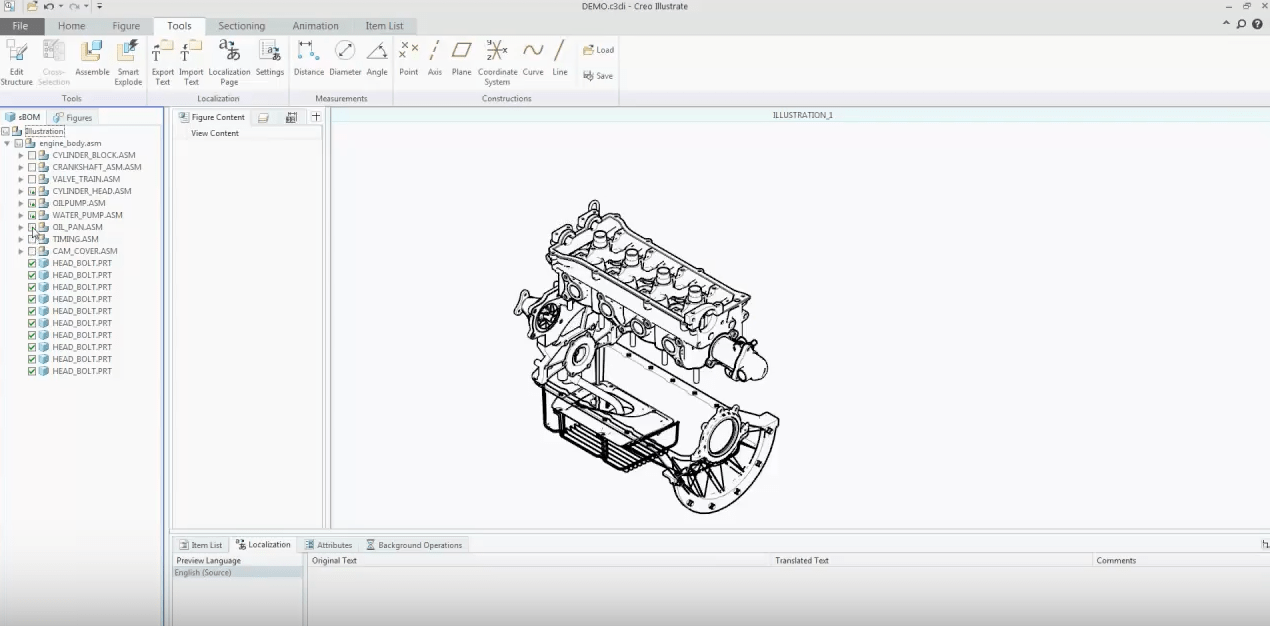Expand the CRANKSHAFT_ASM.ASM tree node
1270x626 pixels.
20,167
